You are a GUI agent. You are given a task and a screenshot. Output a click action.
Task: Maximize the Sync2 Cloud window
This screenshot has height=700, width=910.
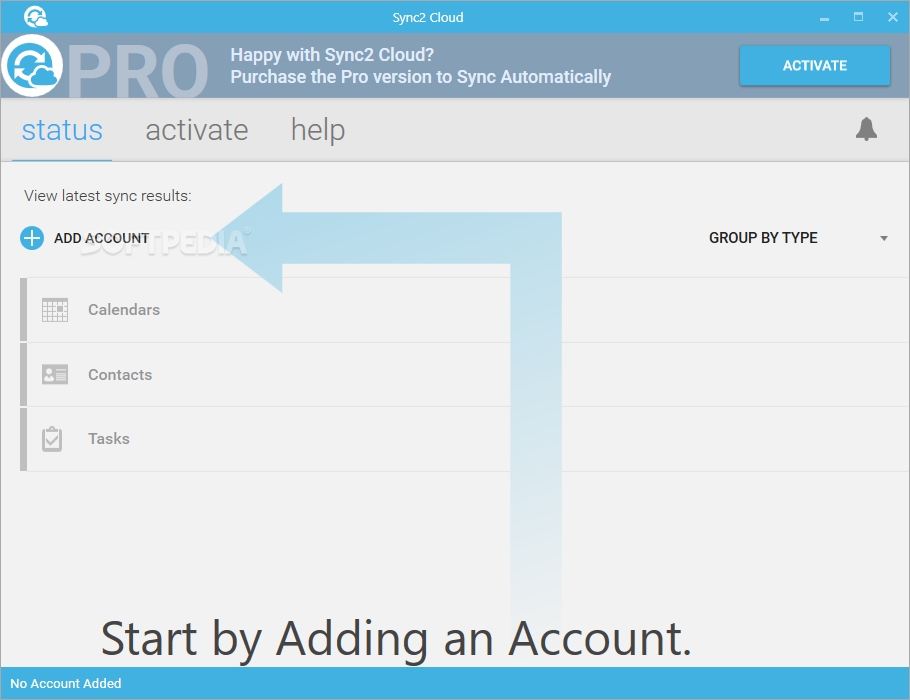pos(858,17)
